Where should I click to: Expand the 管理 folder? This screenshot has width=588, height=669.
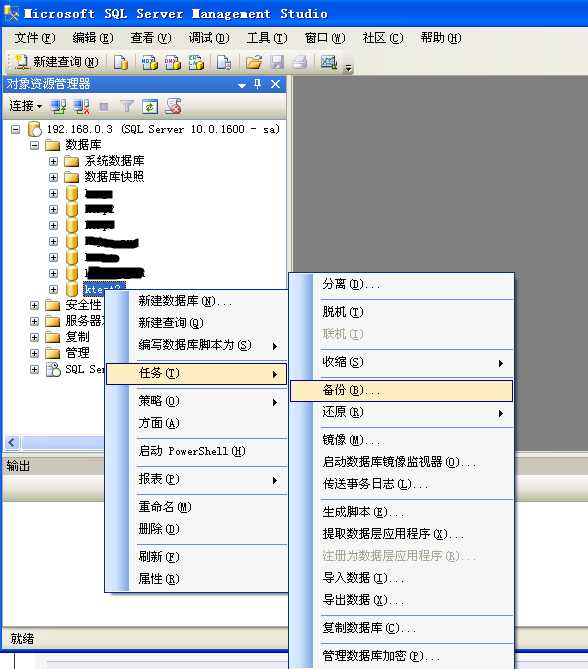point(35,353)
